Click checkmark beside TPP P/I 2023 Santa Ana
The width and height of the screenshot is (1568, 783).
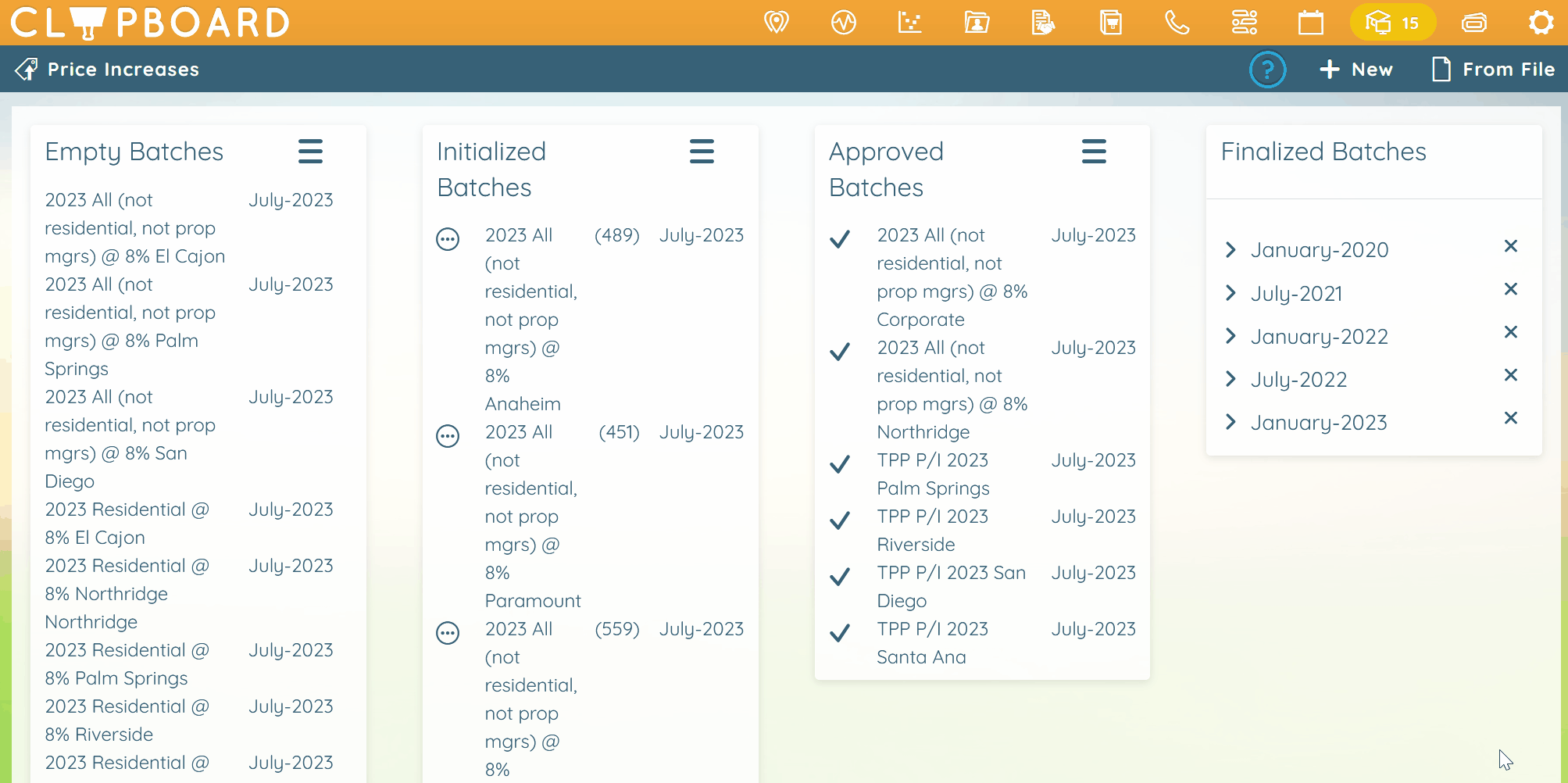(840, 633)
